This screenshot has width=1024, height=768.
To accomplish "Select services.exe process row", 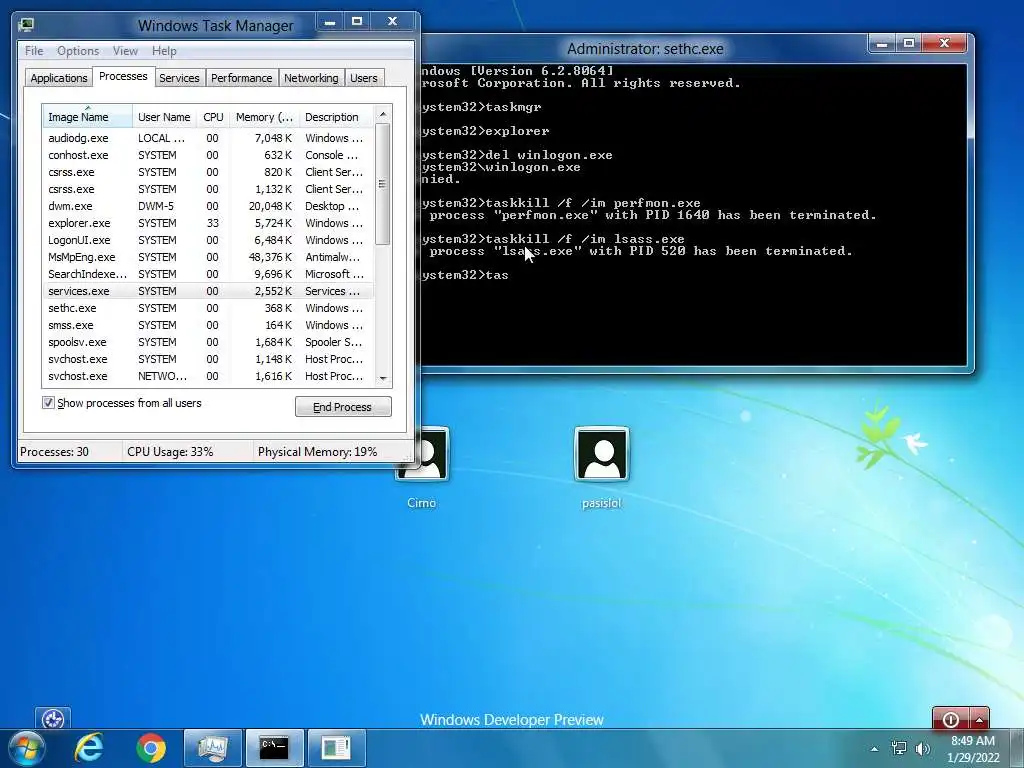I will coord(208,291).
